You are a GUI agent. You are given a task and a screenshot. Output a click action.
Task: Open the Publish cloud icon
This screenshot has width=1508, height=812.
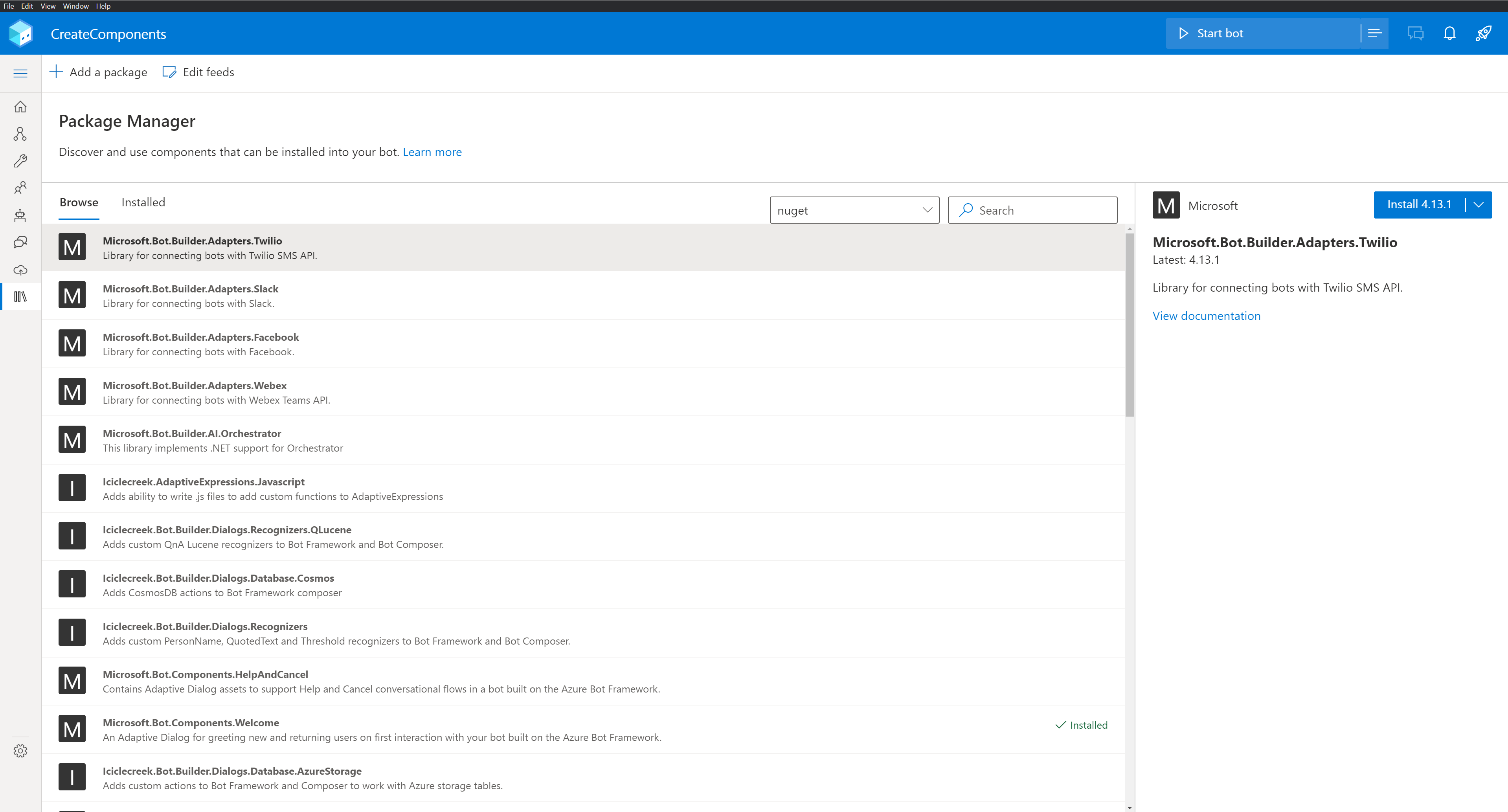click(x=20, y=270)
